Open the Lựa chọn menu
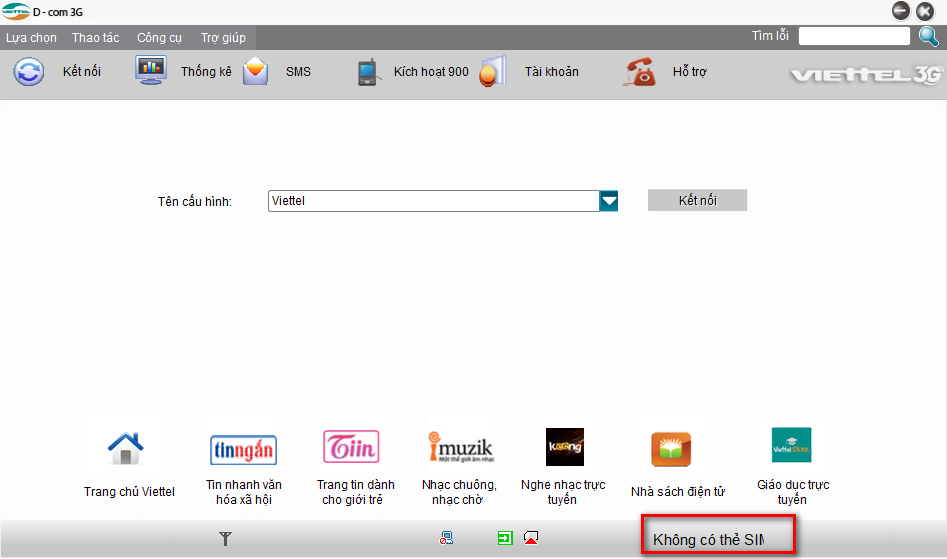The image size is (947, 559). (31, 37)
